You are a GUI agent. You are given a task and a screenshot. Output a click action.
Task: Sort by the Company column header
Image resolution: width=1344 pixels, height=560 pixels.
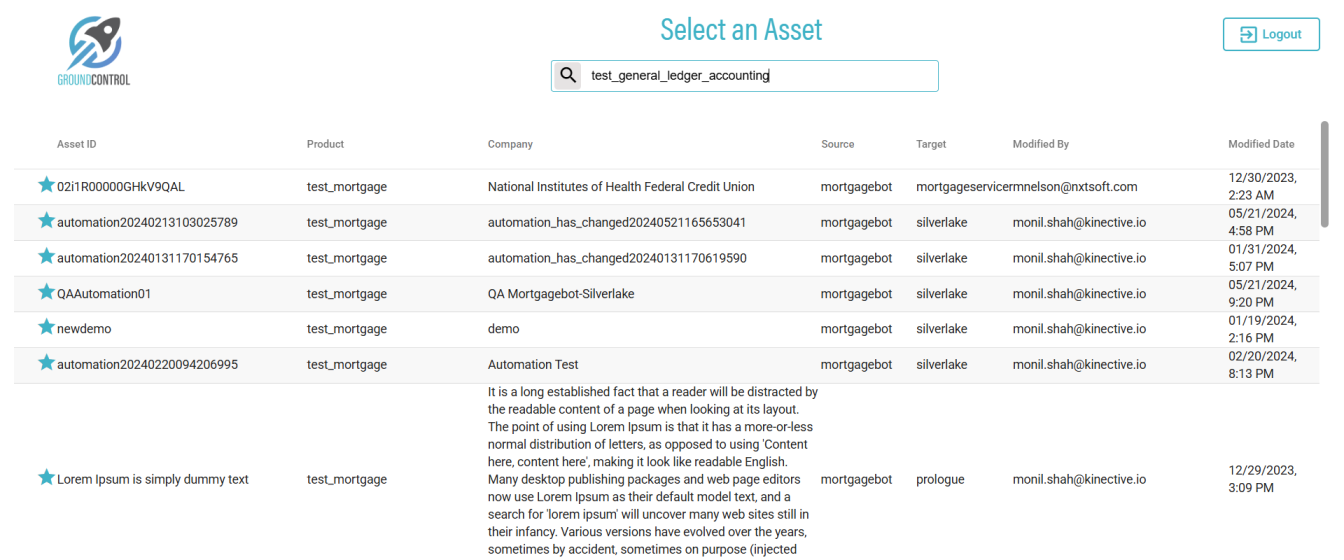coord(510,144)
